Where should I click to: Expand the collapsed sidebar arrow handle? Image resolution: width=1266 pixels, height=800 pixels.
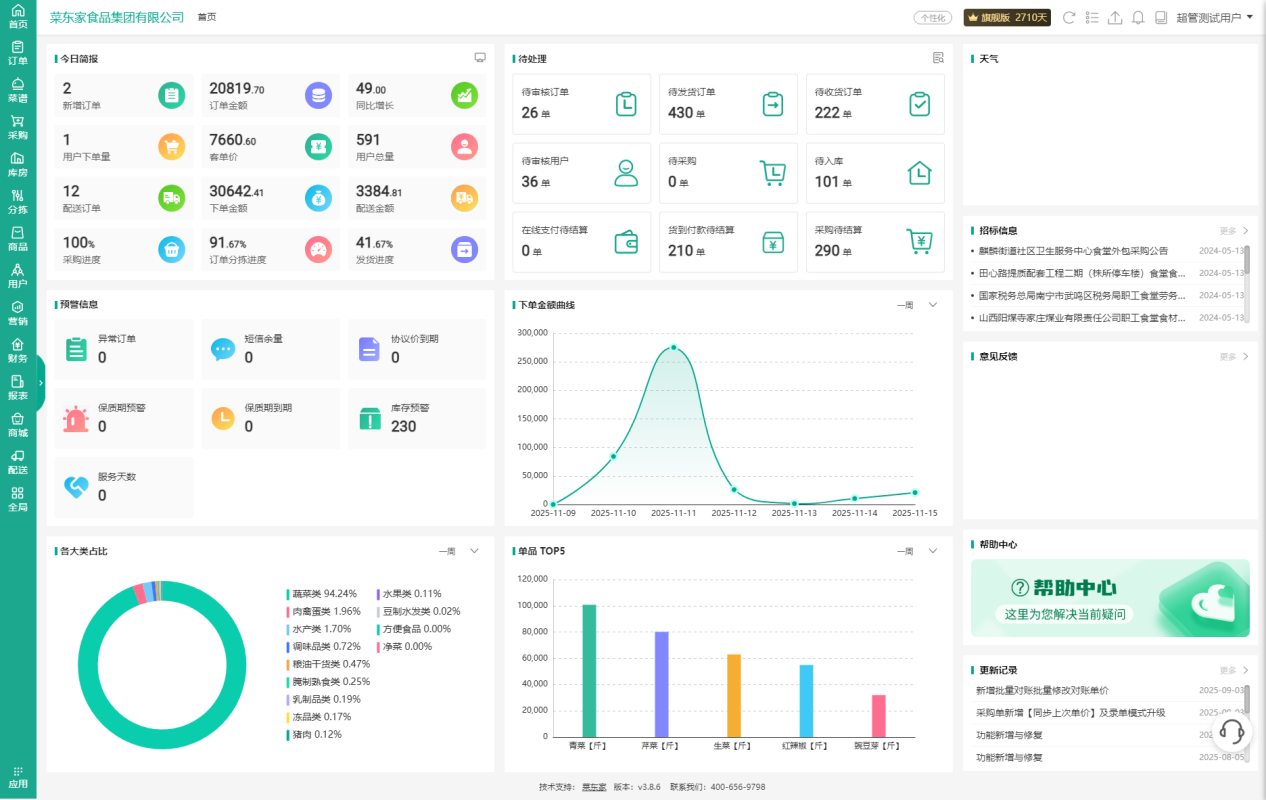click(41, 382)
